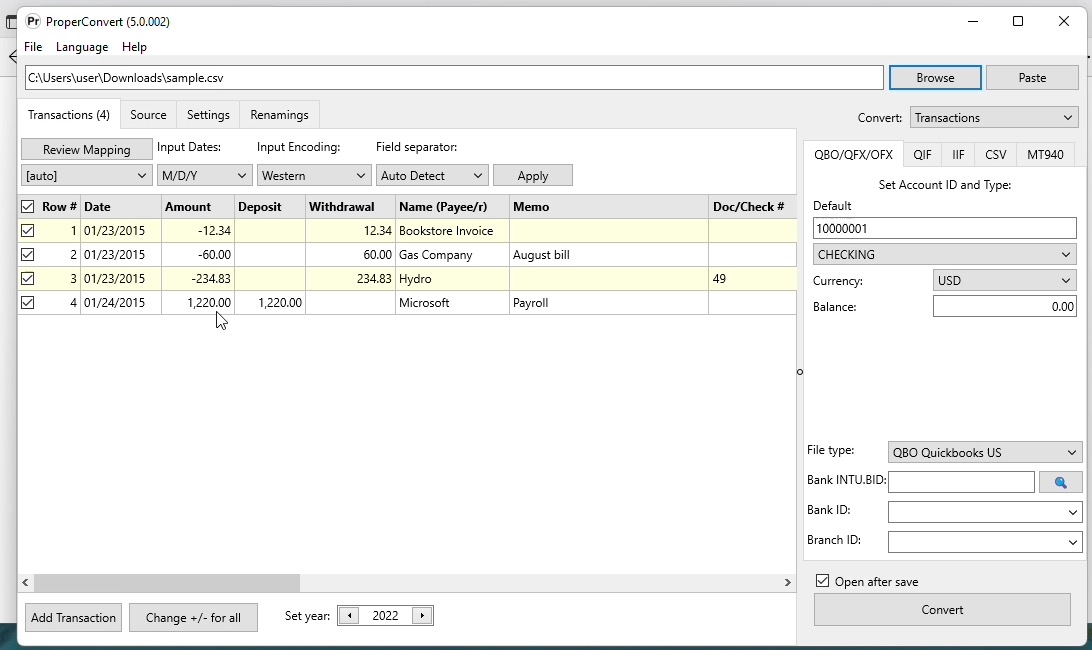Open the Currency USD dropdown

[x=1004, y=281]
